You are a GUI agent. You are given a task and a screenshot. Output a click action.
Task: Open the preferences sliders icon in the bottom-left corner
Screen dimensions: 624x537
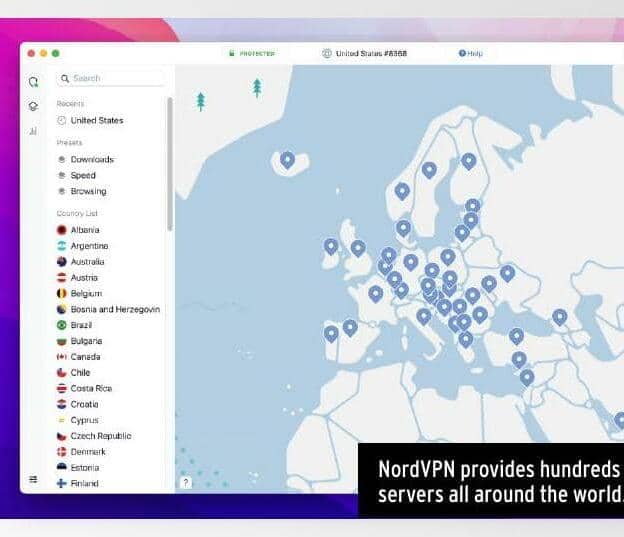(x=33, y=479)
